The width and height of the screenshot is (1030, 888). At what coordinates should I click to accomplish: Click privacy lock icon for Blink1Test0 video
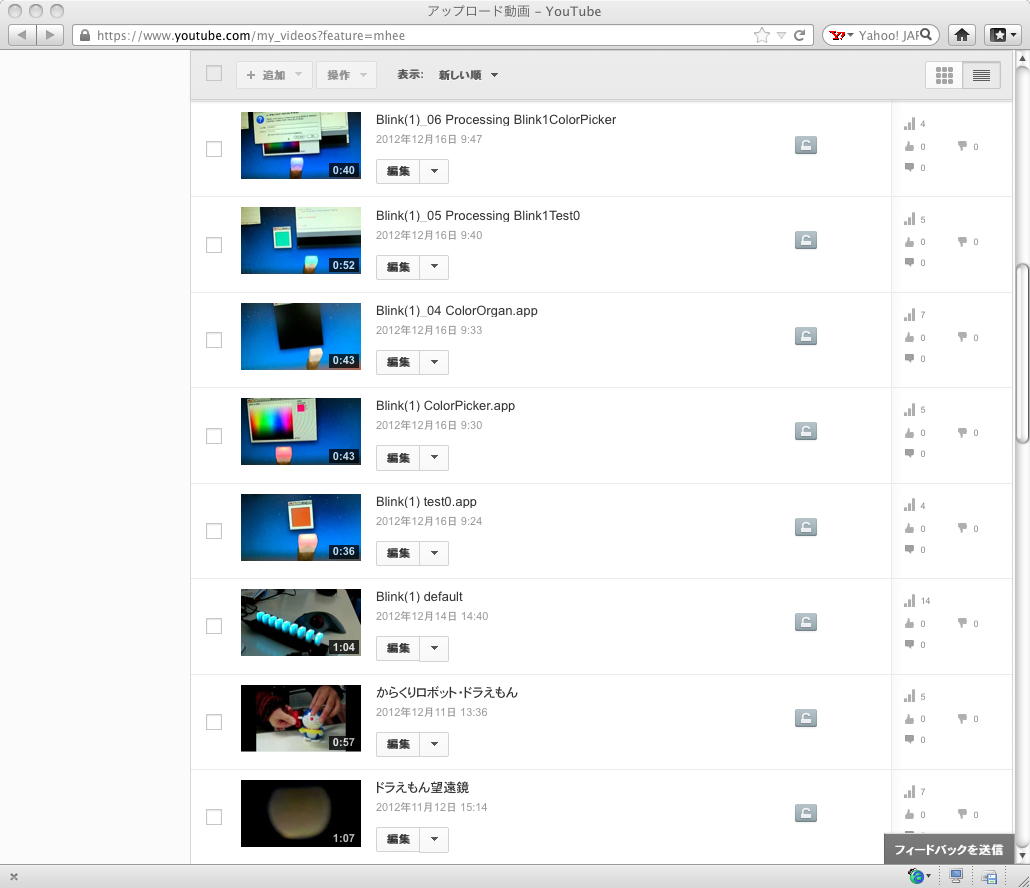click(805, 240)
